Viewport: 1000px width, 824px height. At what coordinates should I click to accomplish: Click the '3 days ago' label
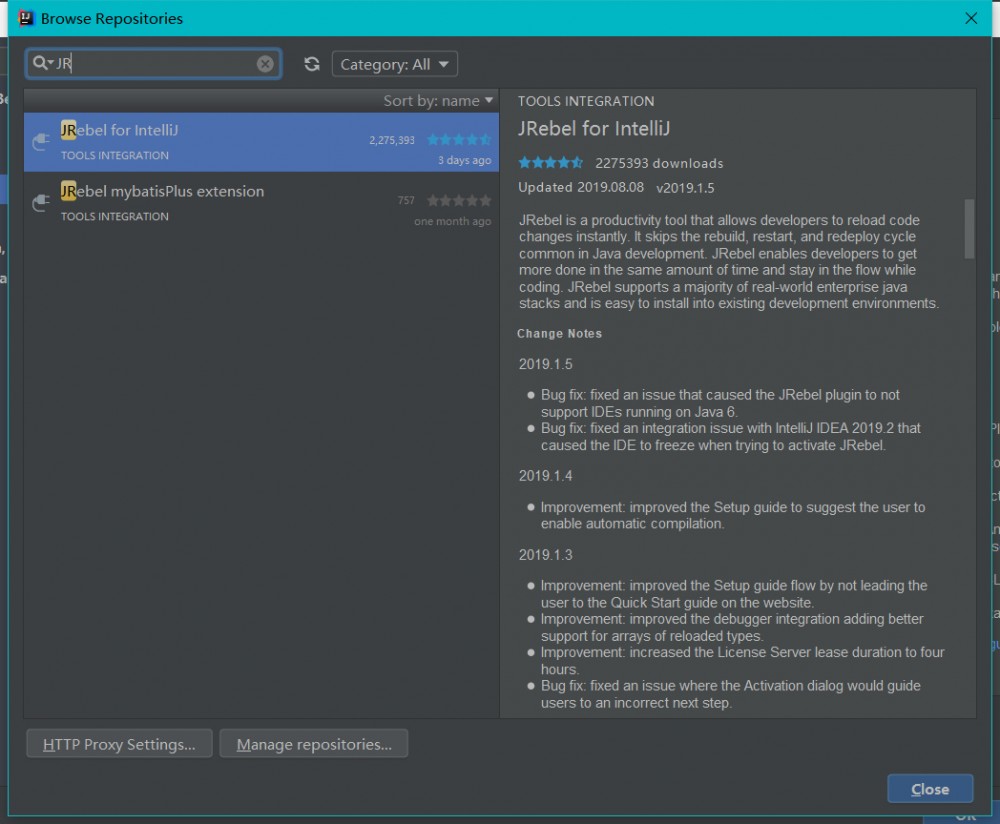coord(464,160)
